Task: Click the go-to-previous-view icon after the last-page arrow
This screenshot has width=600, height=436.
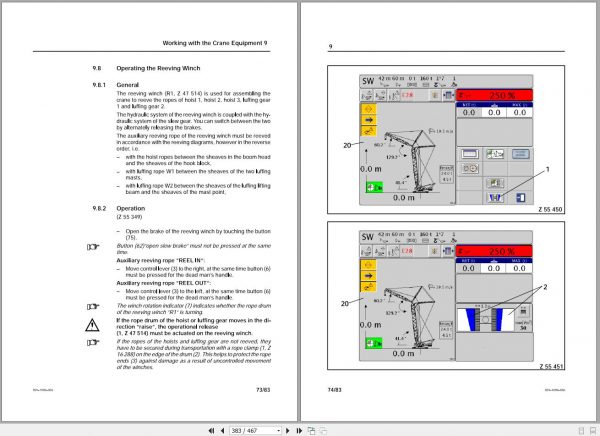Action: (x=311, y=431)
